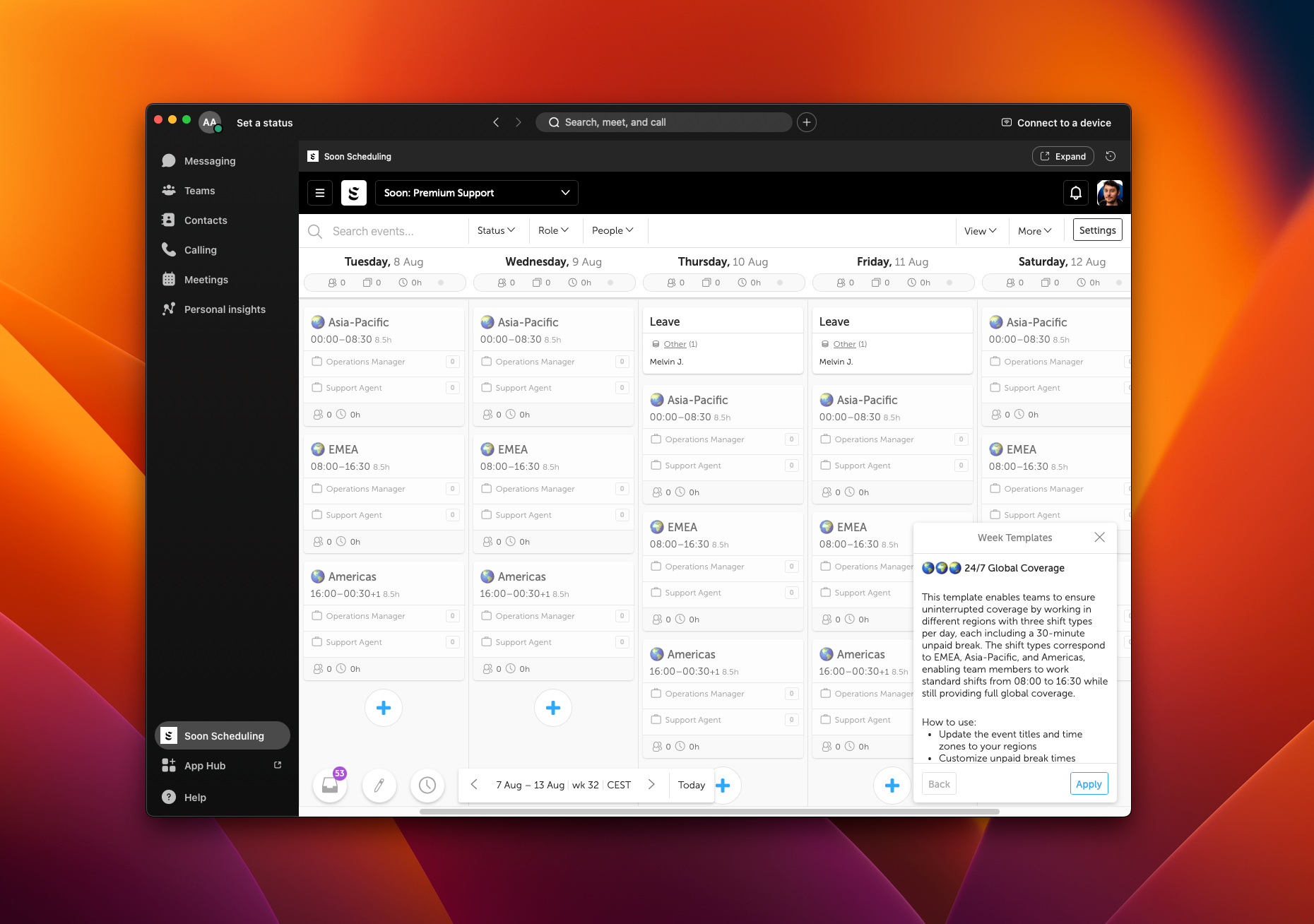Open the clock history button
The width and height of the screenshot is (1314, 924).
click(427, 785)
